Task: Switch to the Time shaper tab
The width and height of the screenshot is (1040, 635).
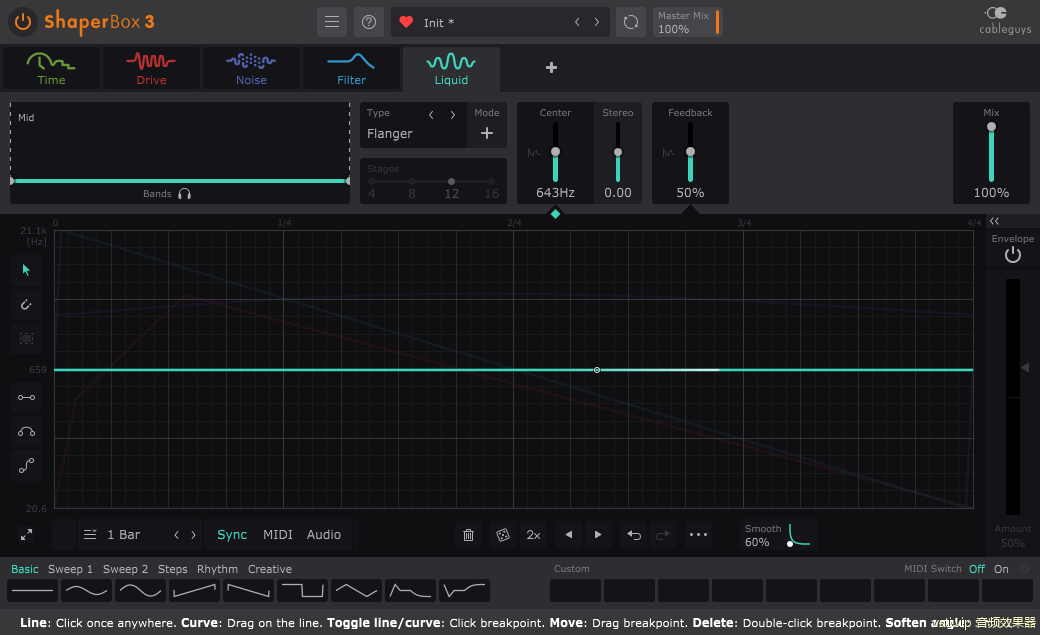Action: [x=51, y=68]
